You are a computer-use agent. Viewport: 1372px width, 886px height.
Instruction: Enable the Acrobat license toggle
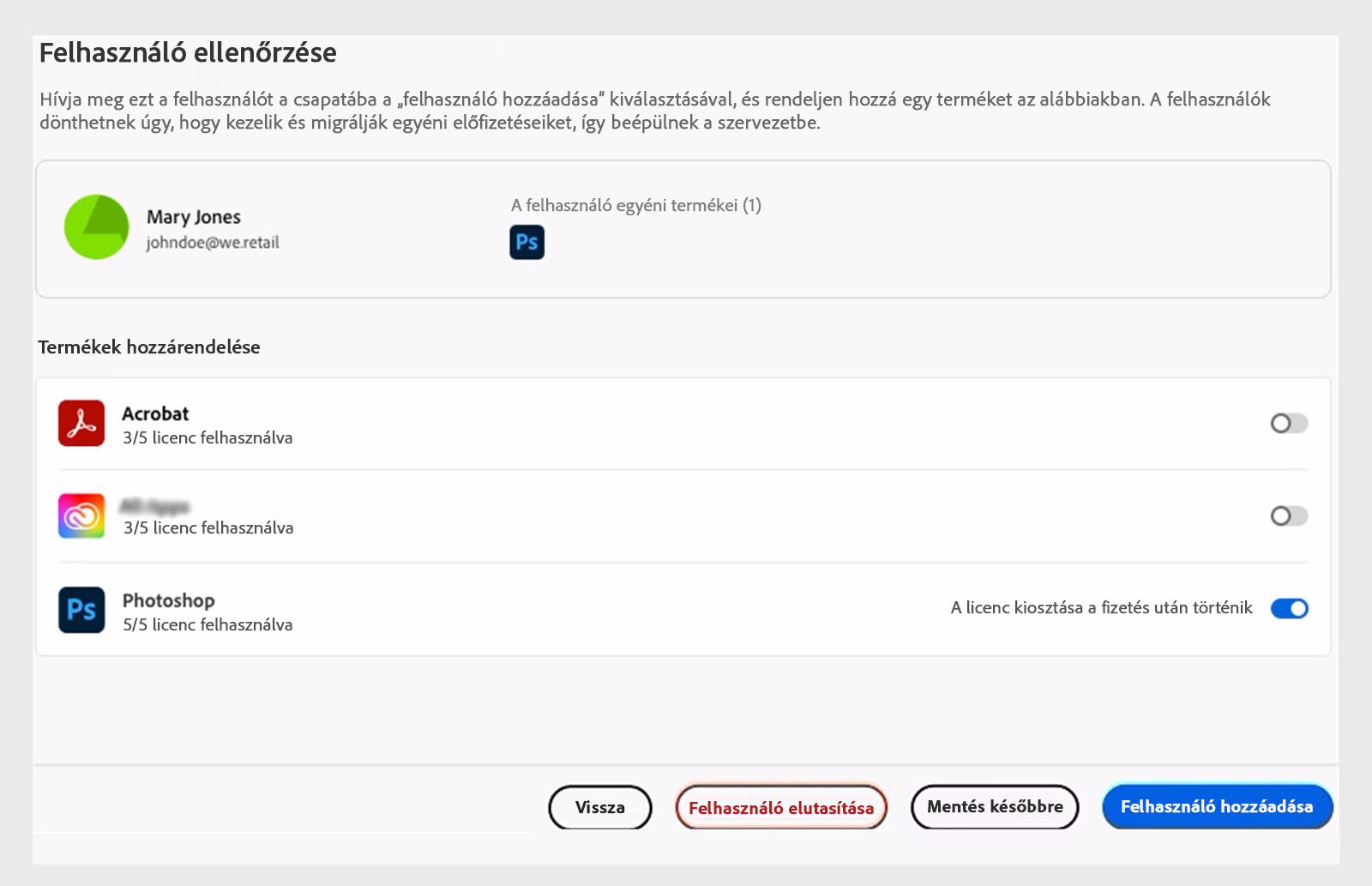coord(1289,423)
